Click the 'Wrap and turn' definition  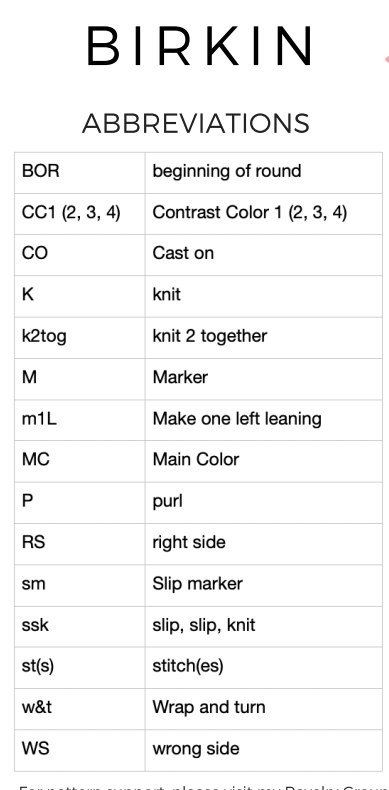pyautogui.click(x=209, y=707)
